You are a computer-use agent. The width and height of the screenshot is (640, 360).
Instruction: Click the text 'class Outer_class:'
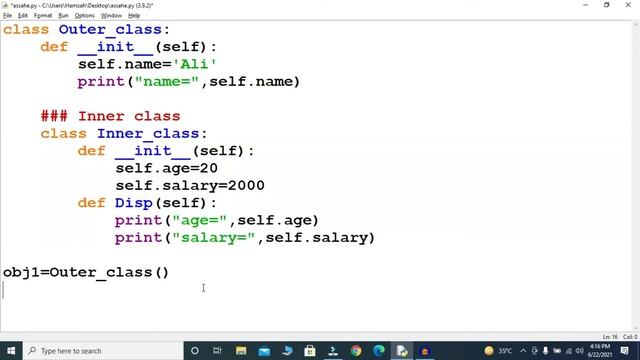click(86, 30)
